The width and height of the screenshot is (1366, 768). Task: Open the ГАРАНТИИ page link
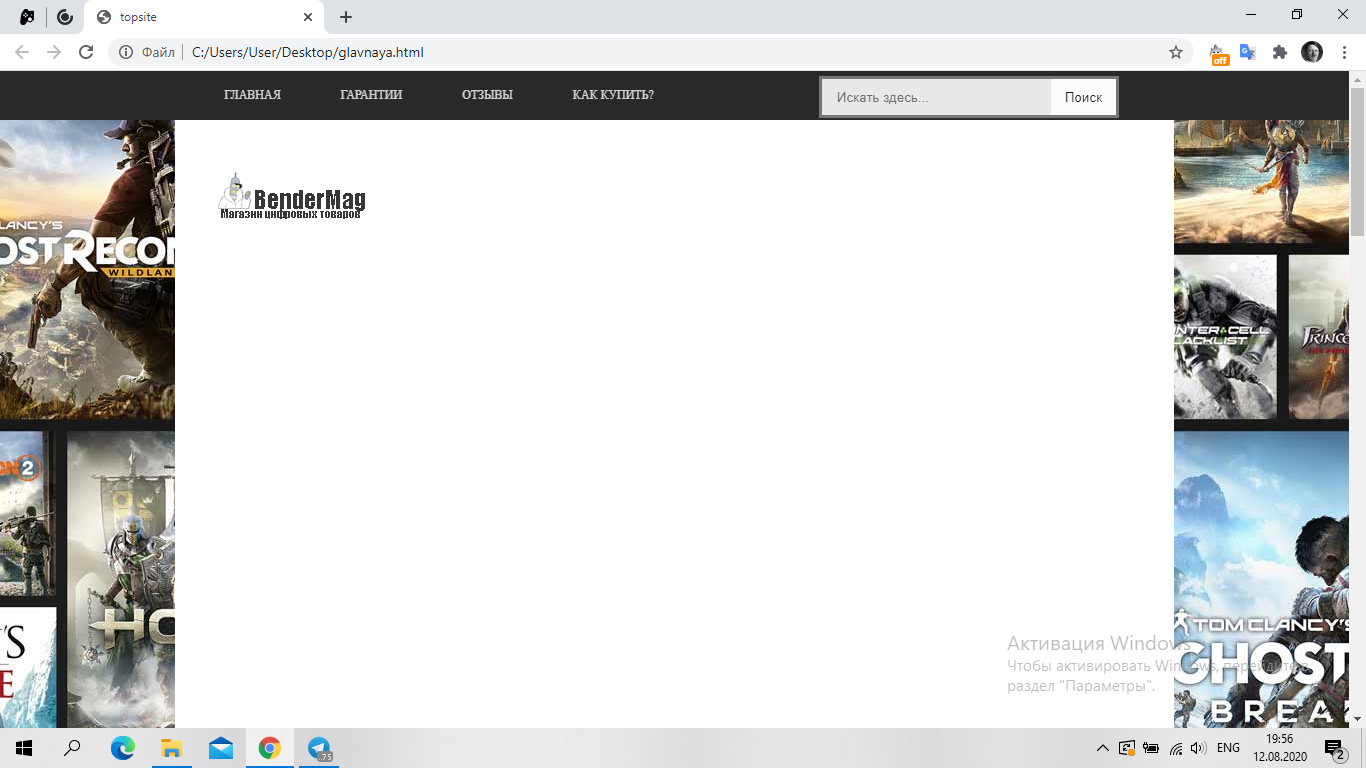(x=371, y=95)
